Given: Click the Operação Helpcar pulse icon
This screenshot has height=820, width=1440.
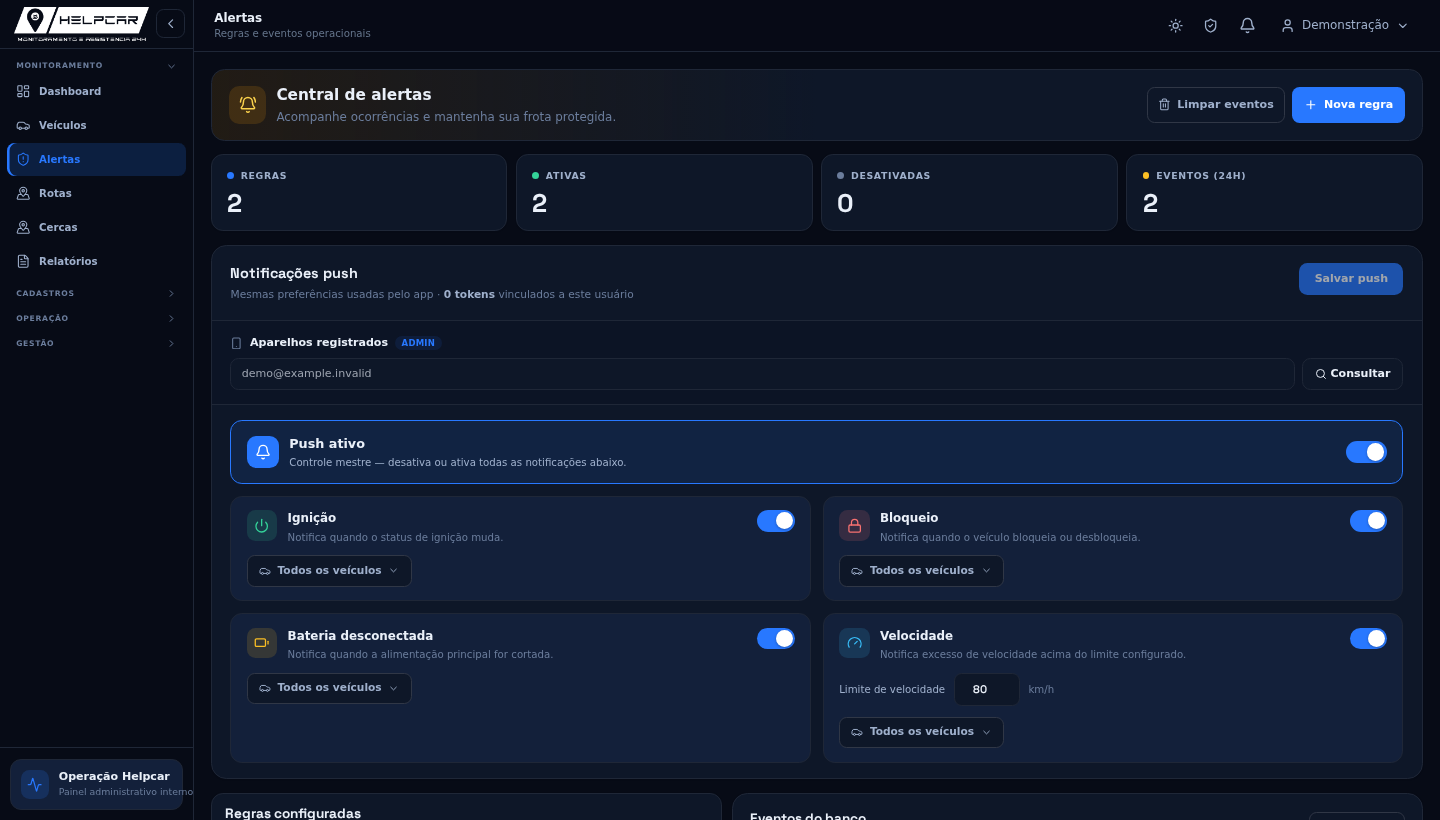Looking at the screenshot, I should click(35, 784).
